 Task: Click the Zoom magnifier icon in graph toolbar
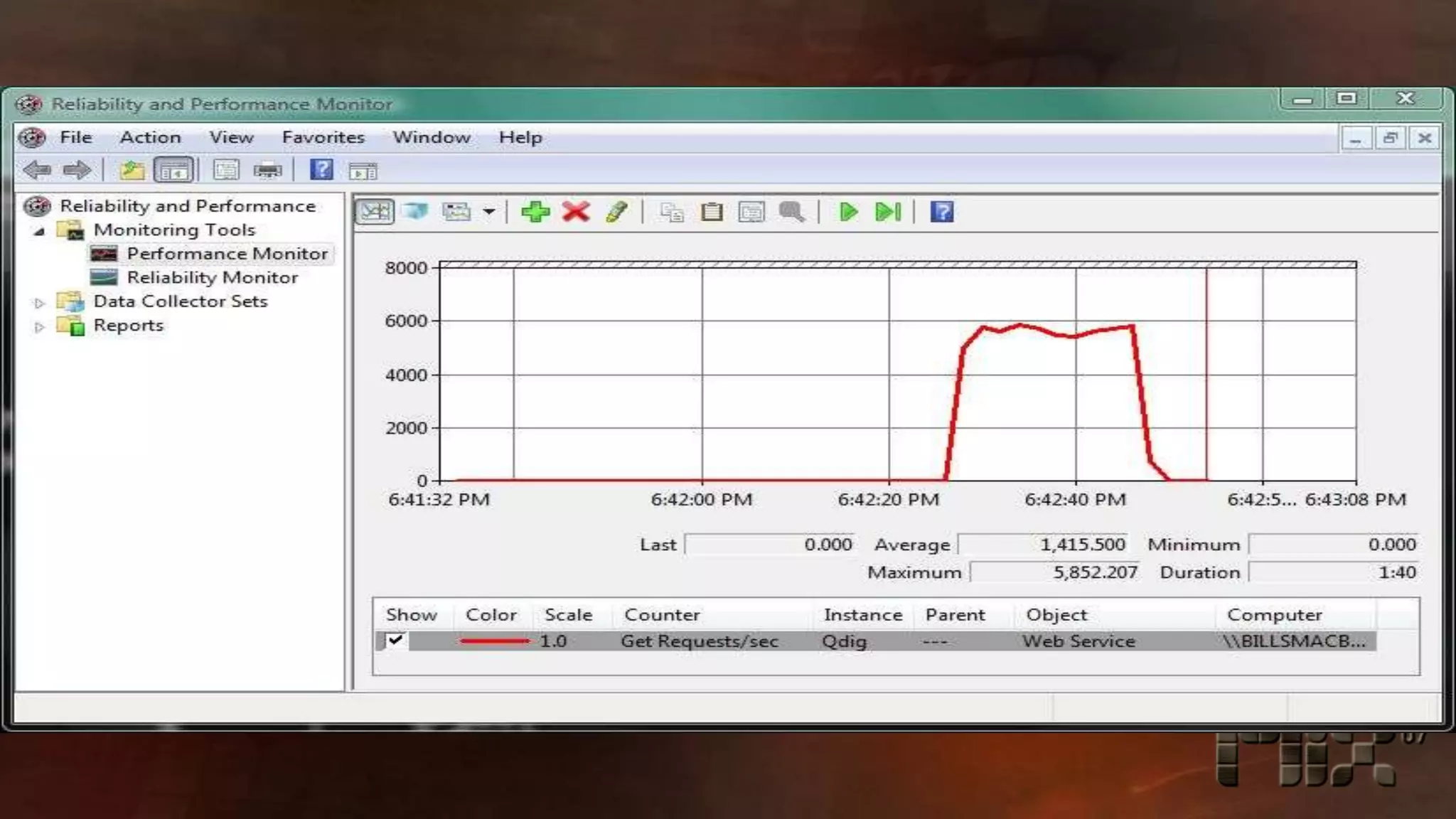point(791,212)
